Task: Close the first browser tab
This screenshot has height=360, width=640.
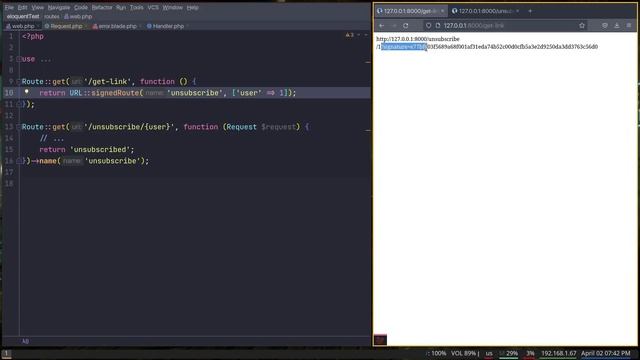Action: pos(442,11)
